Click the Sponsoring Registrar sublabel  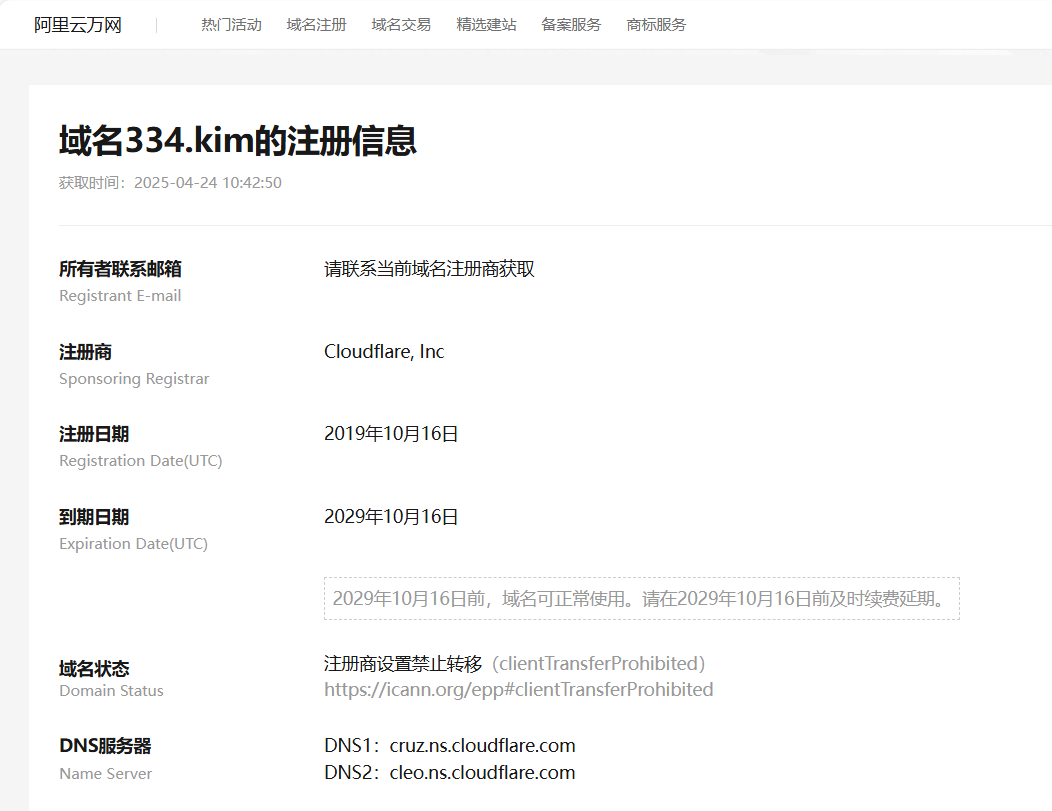tap(134, 379)
